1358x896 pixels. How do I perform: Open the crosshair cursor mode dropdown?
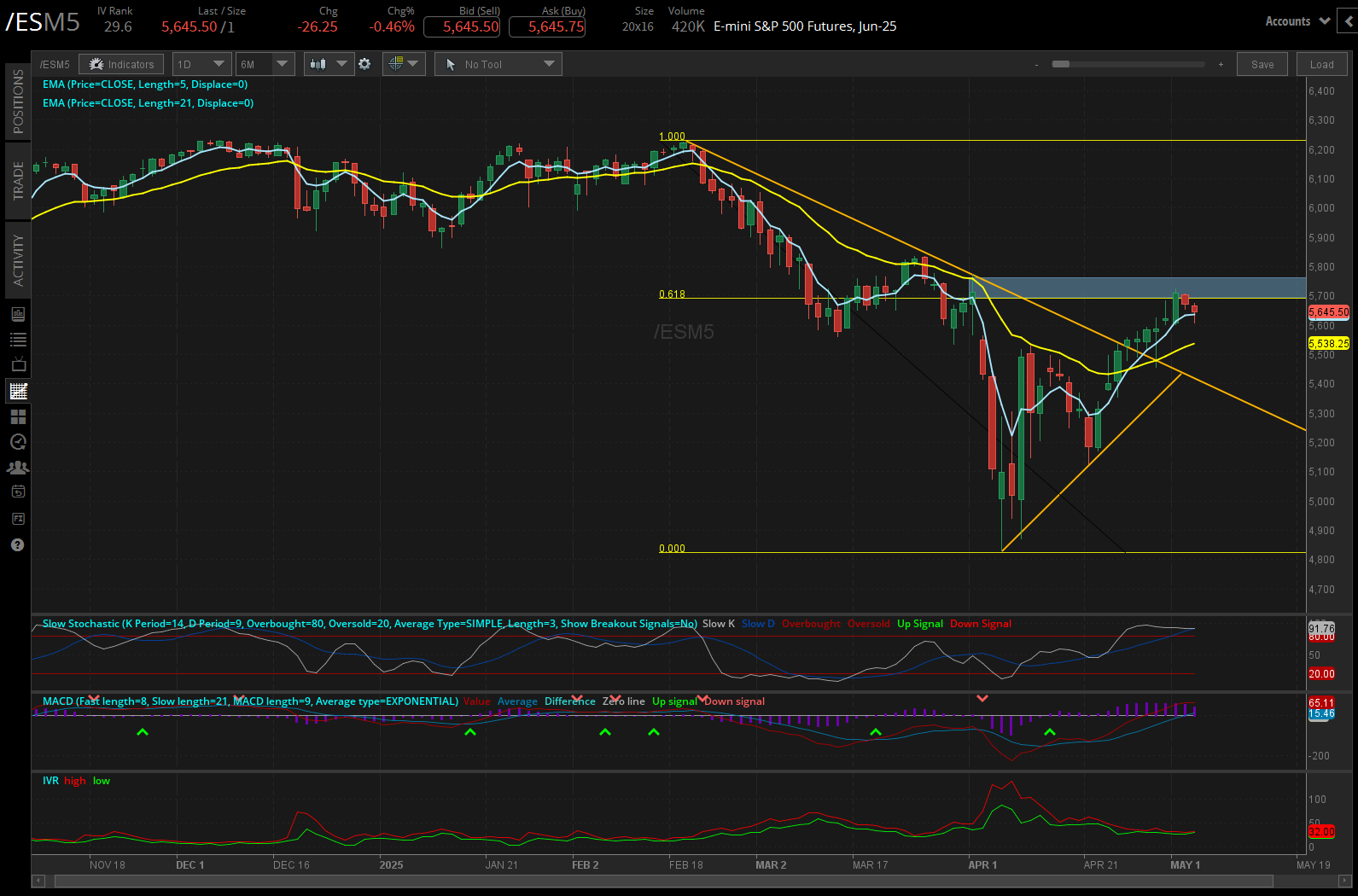404,64
